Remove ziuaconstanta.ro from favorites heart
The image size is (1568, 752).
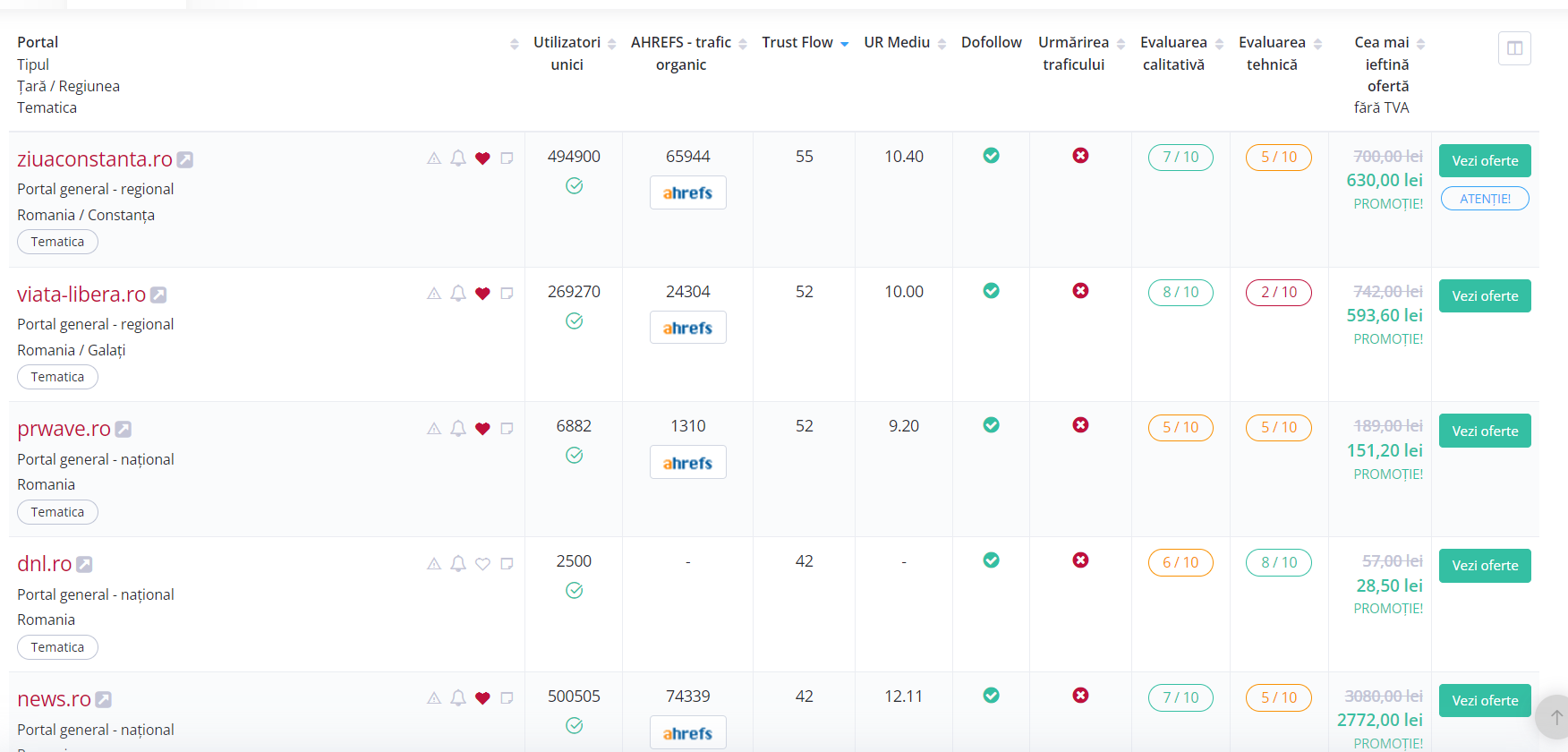482,158
